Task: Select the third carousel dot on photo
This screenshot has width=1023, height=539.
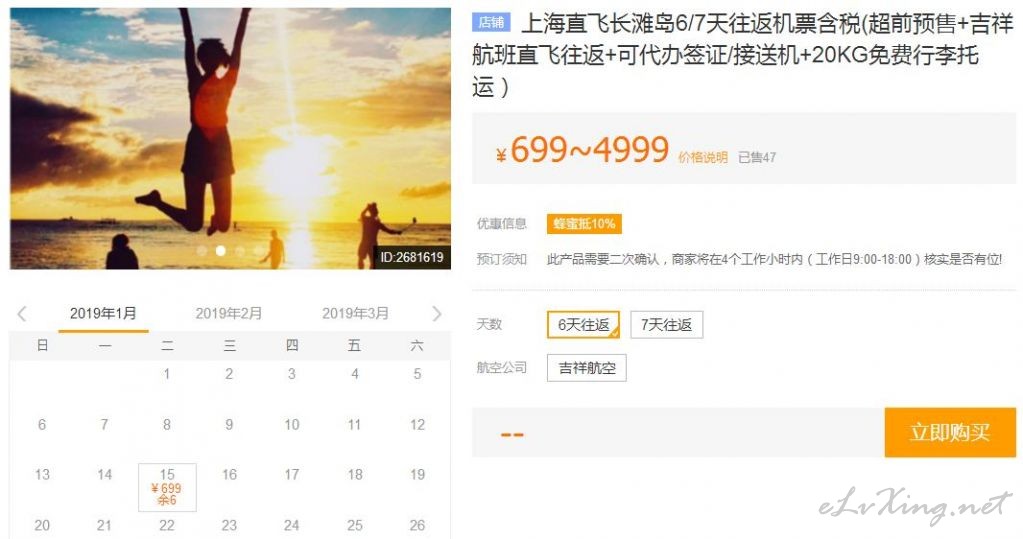Action: click(239, 251)
